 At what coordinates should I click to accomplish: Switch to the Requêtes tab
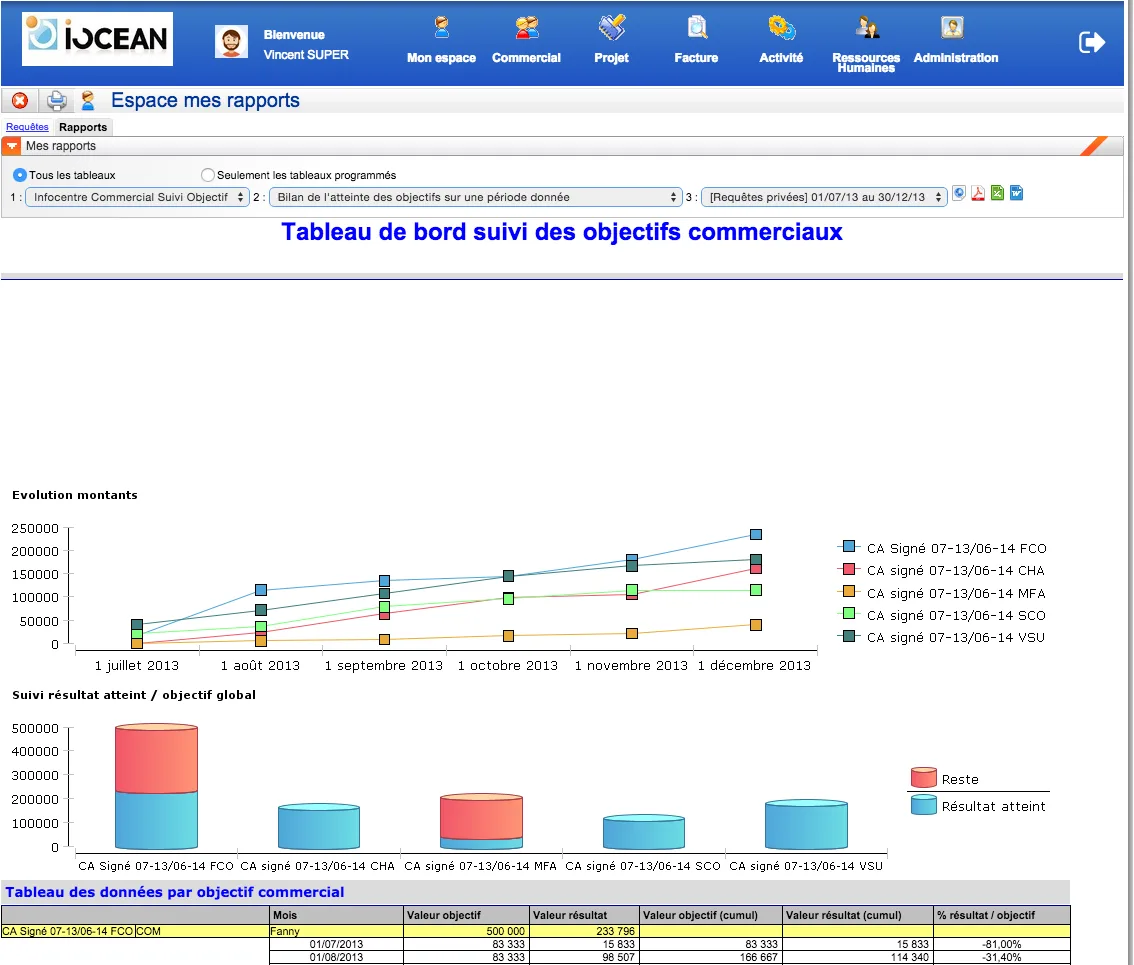[x=27, y=127]
